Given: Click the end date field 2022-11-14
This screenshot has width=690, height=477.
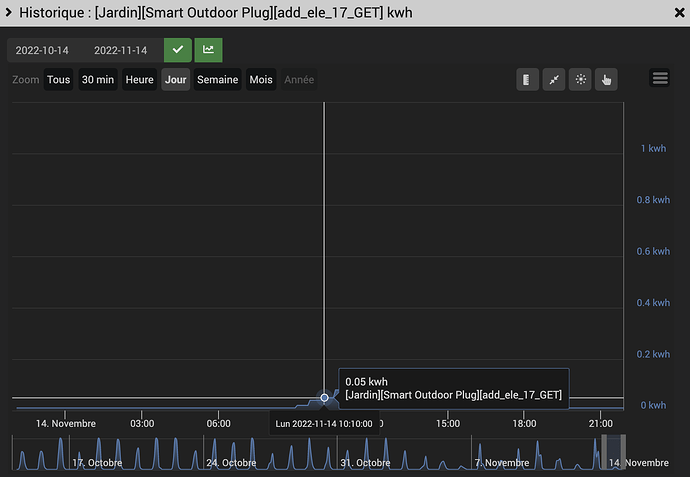Looking at the screenshot, I should coord(120,51).
